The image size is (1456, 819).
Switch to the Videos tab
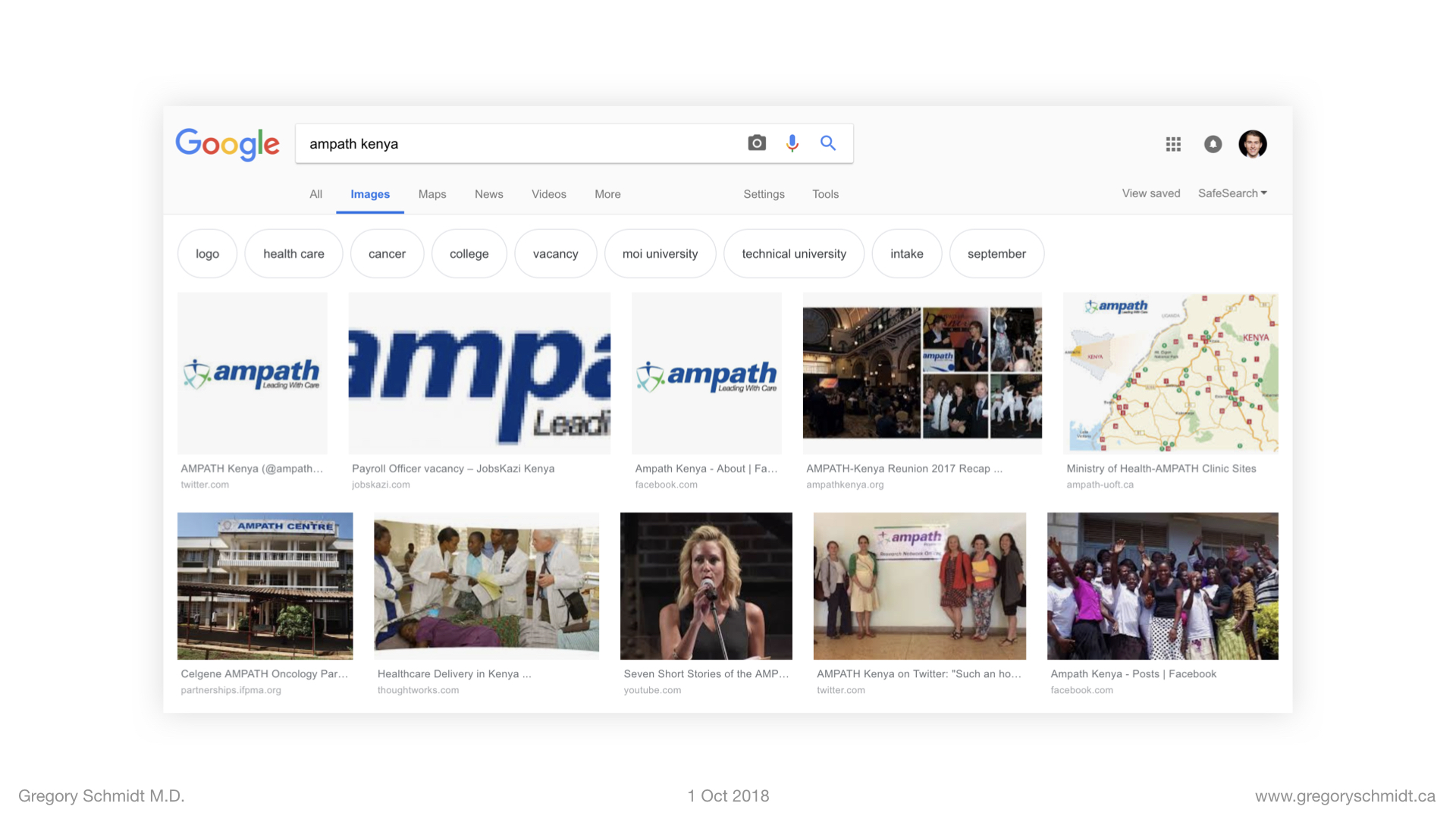549,194
